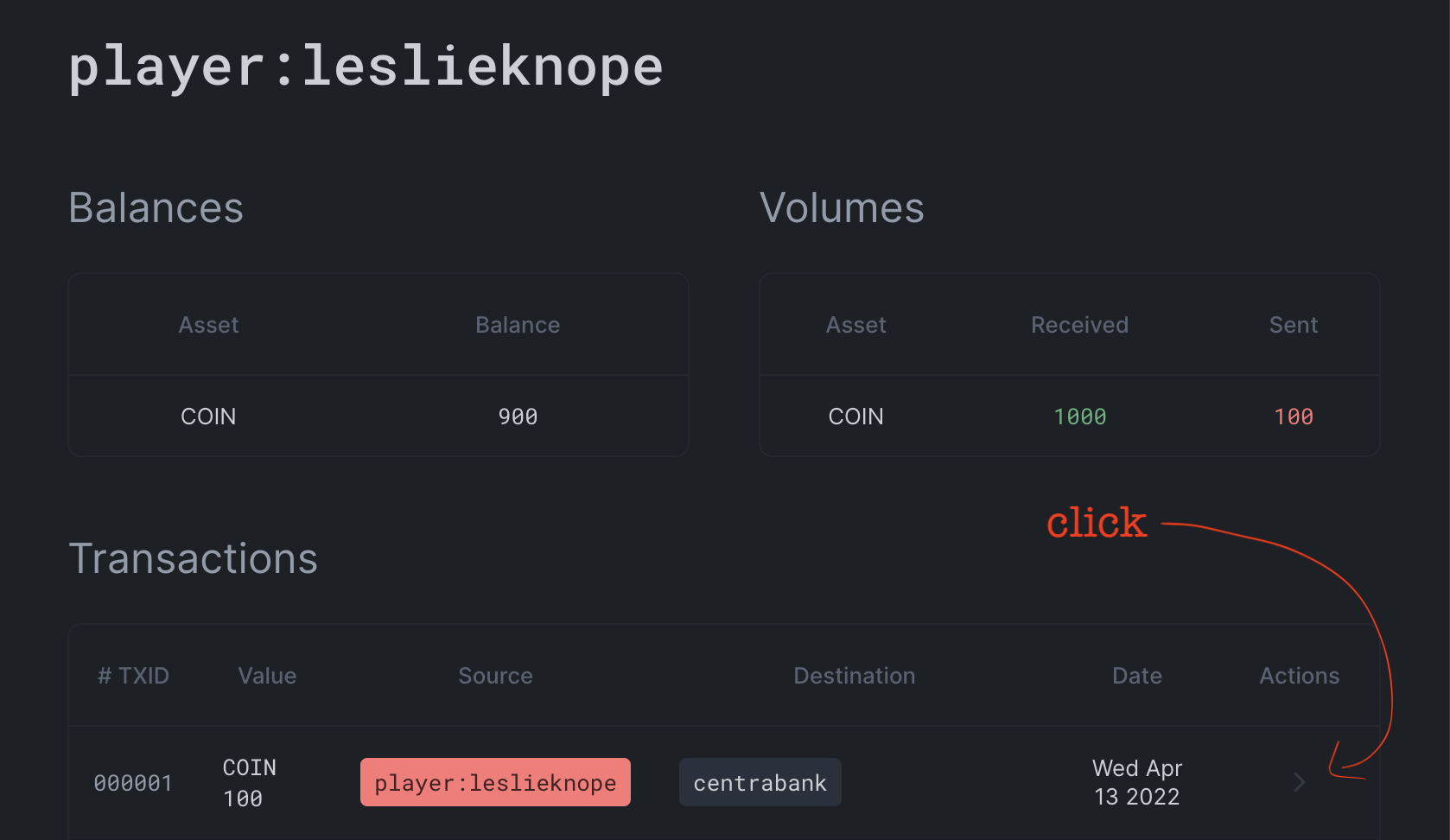Select the green received amount 1000
The image size is (1450, 840).
pyautogui.click(x=1079, y=417)
